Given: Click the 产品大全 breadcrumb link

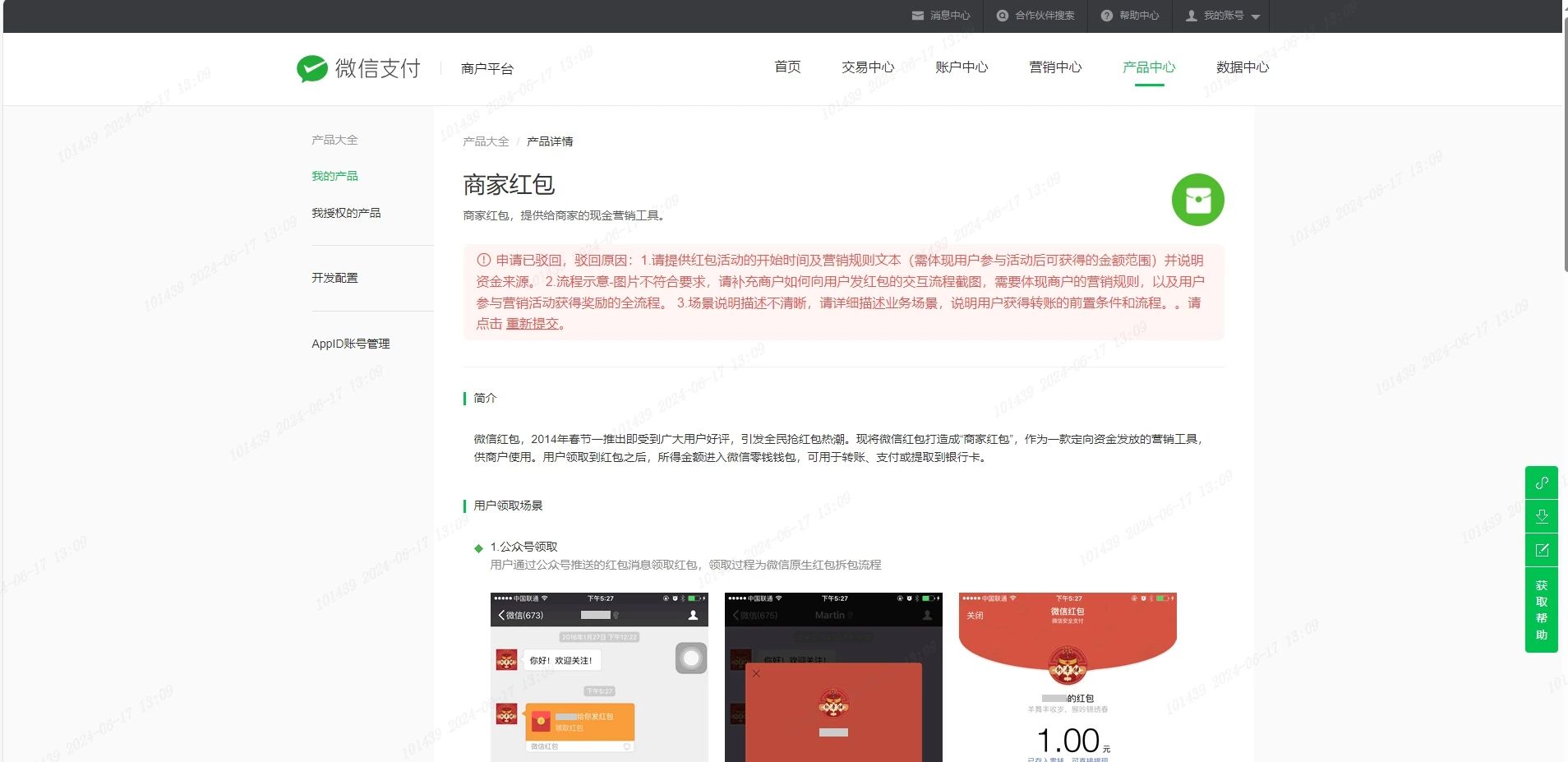Looking at the screenshot, I should click(486, 141).
